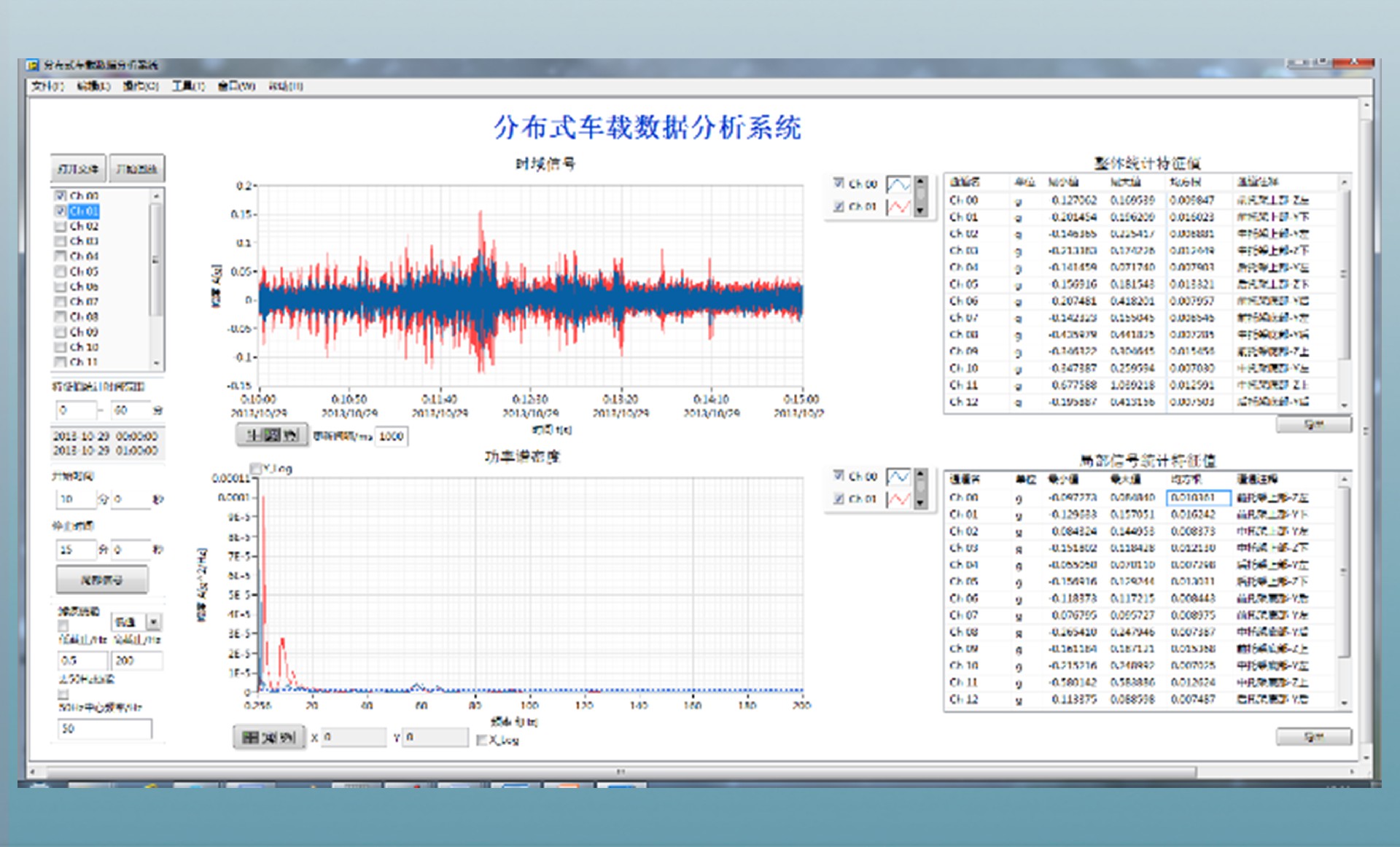The image size is (1400, 847).
Task: Enable the X_Log checkbox below the spectrum graph
Action: click(481, 740)
